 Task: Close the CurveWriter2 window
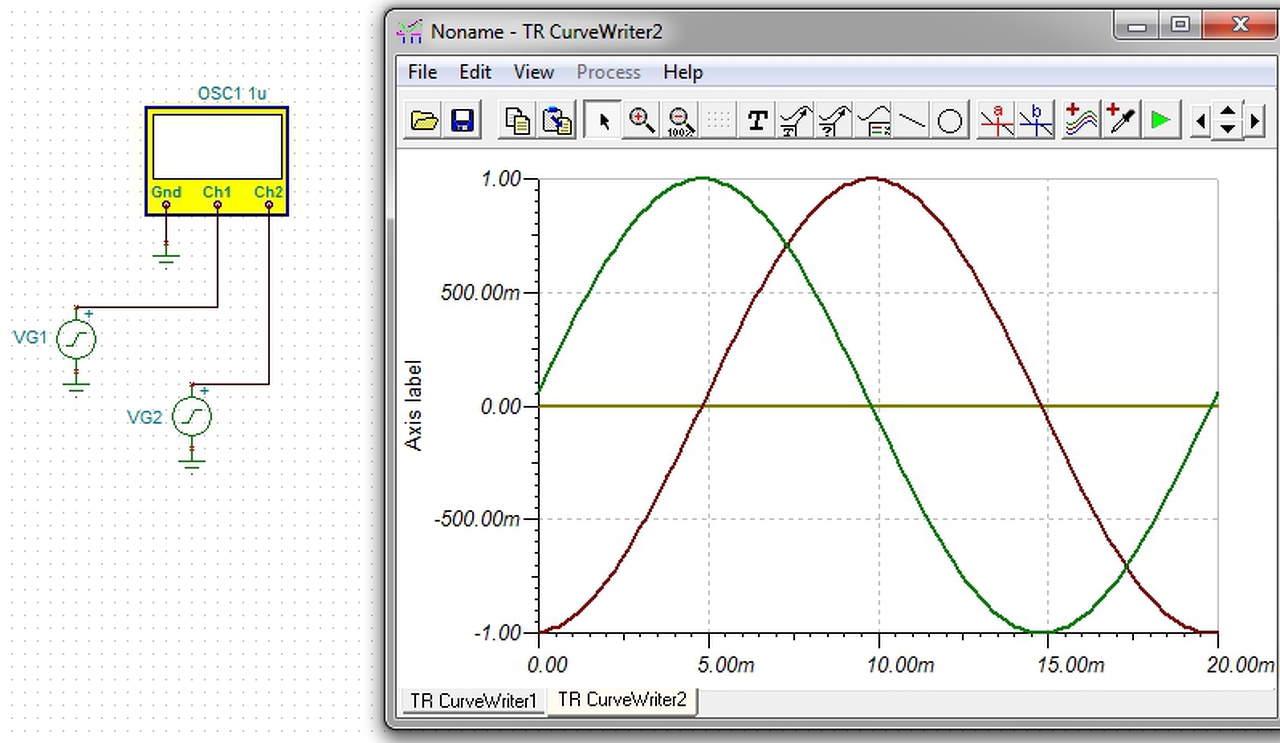[x=1240, y=26]
